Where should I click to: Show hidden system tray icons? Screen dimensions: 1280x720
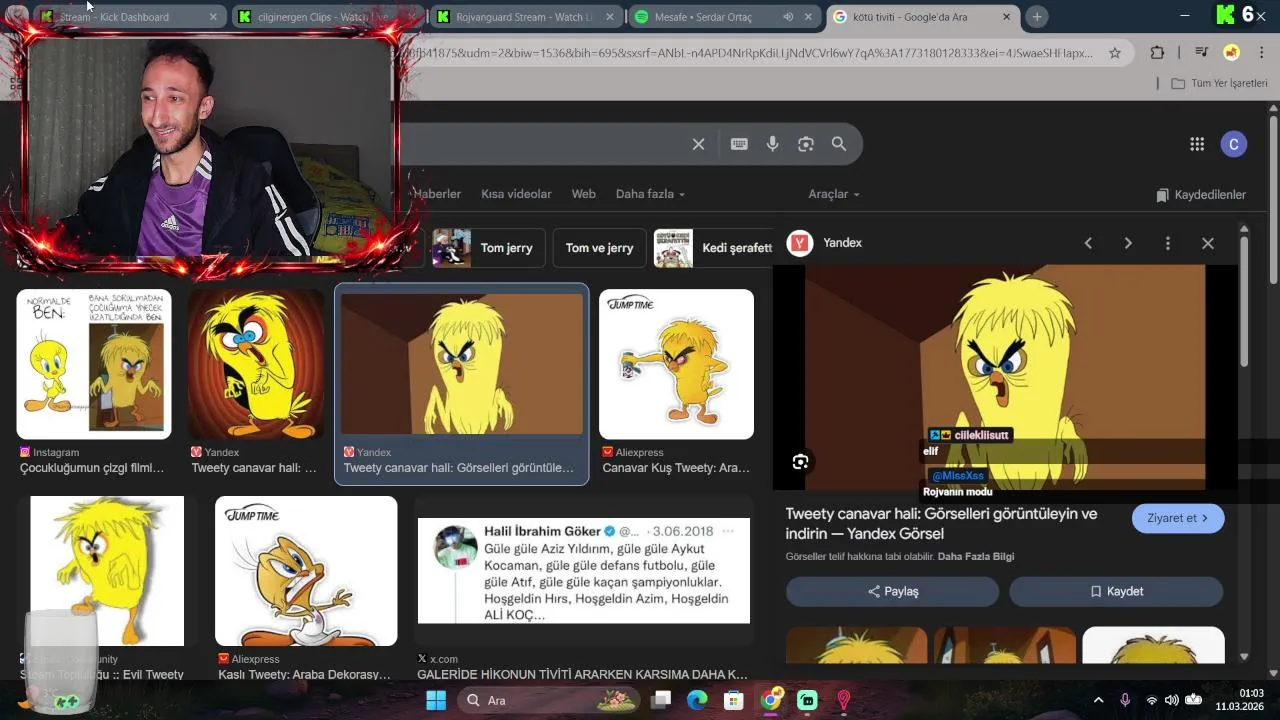pyautogui.click(x=1098, y=700)
